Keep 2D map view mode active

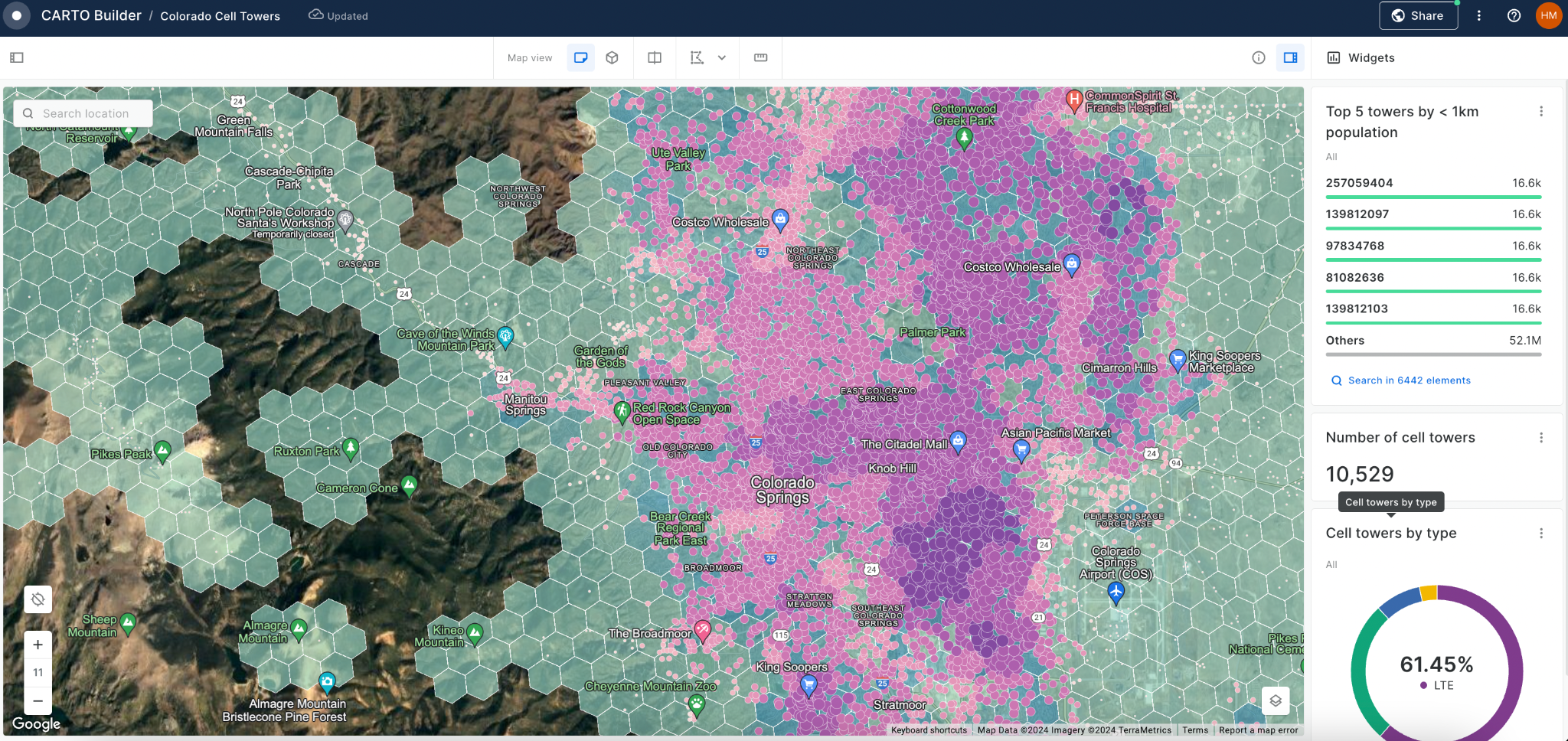coord(580,57)
